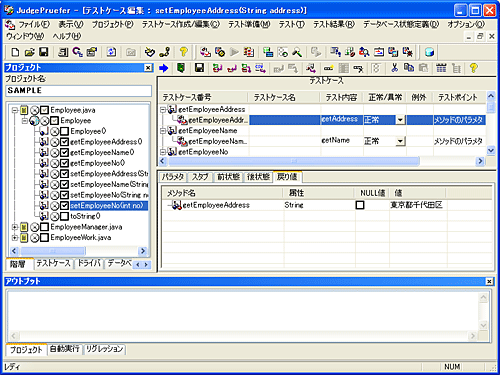
Task: Click the gear-with-arrows icon after main help bulb
Action: point(205,52)
